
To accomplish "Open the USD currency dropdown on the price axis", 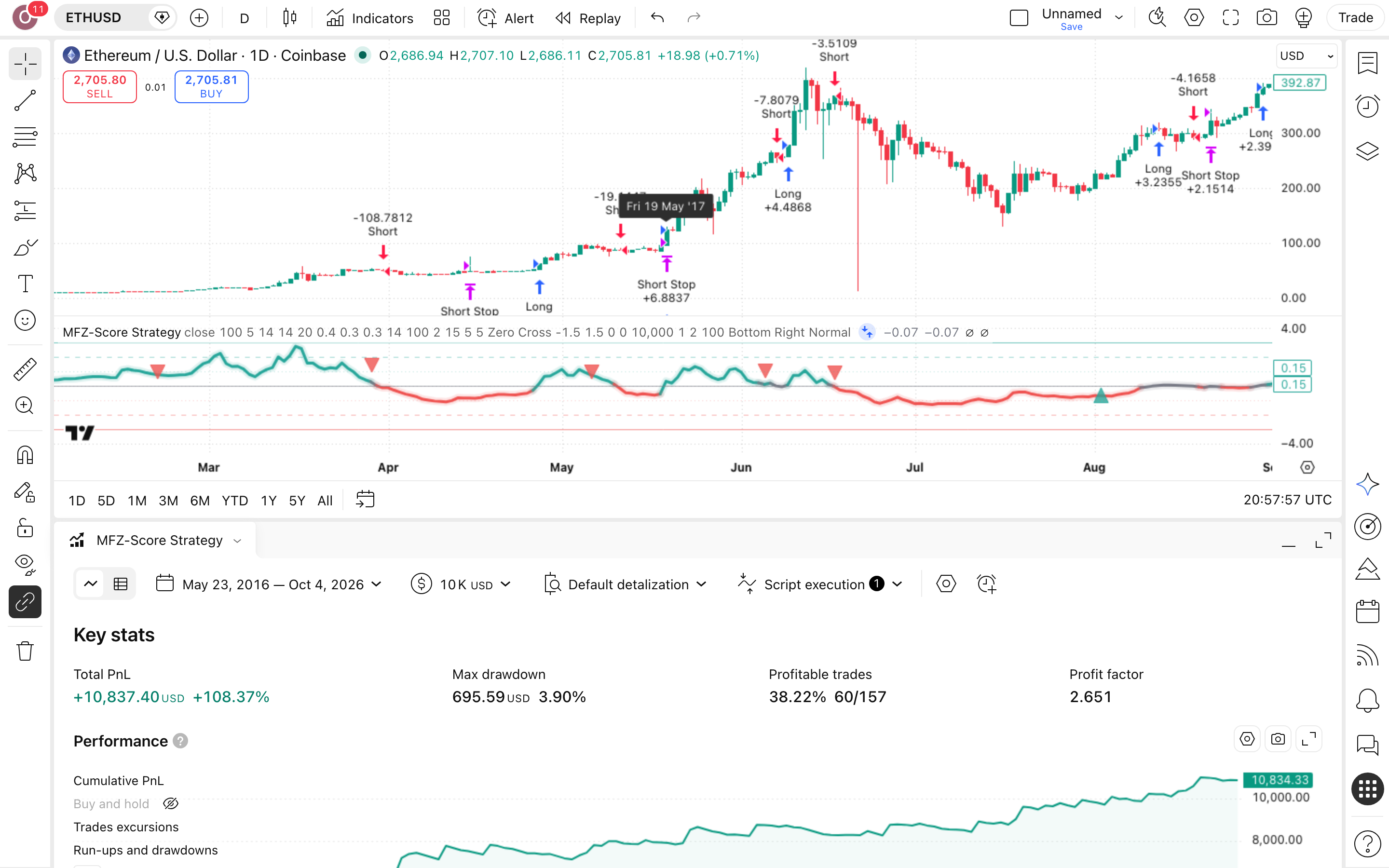I will click(x=1307, y=55).
